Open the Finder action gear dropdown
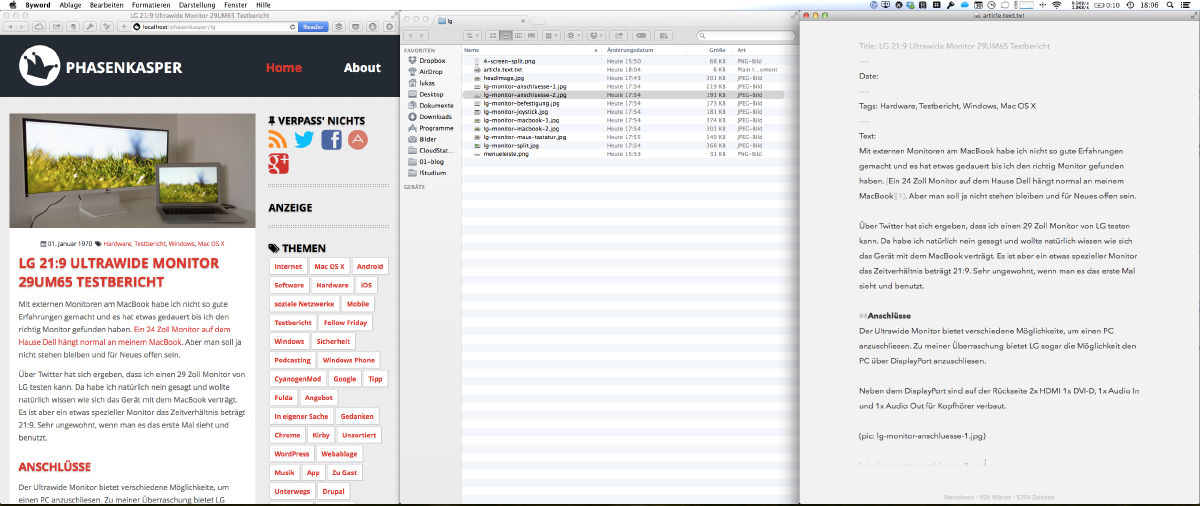Screen dimensions: 1200x506 point(574,35)
